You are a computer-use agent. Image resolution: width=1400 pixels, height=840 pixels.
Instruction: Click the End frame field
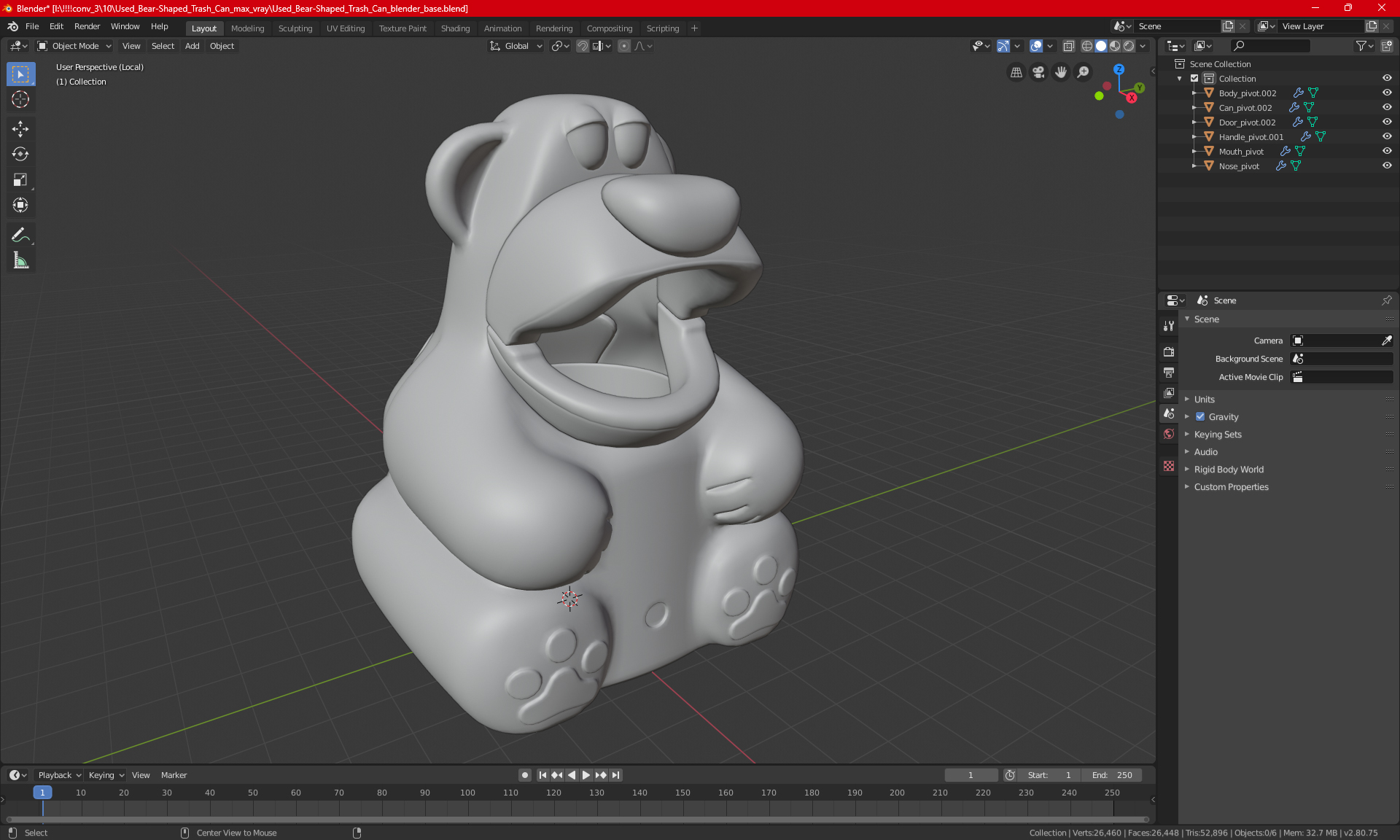point(1111,775)
